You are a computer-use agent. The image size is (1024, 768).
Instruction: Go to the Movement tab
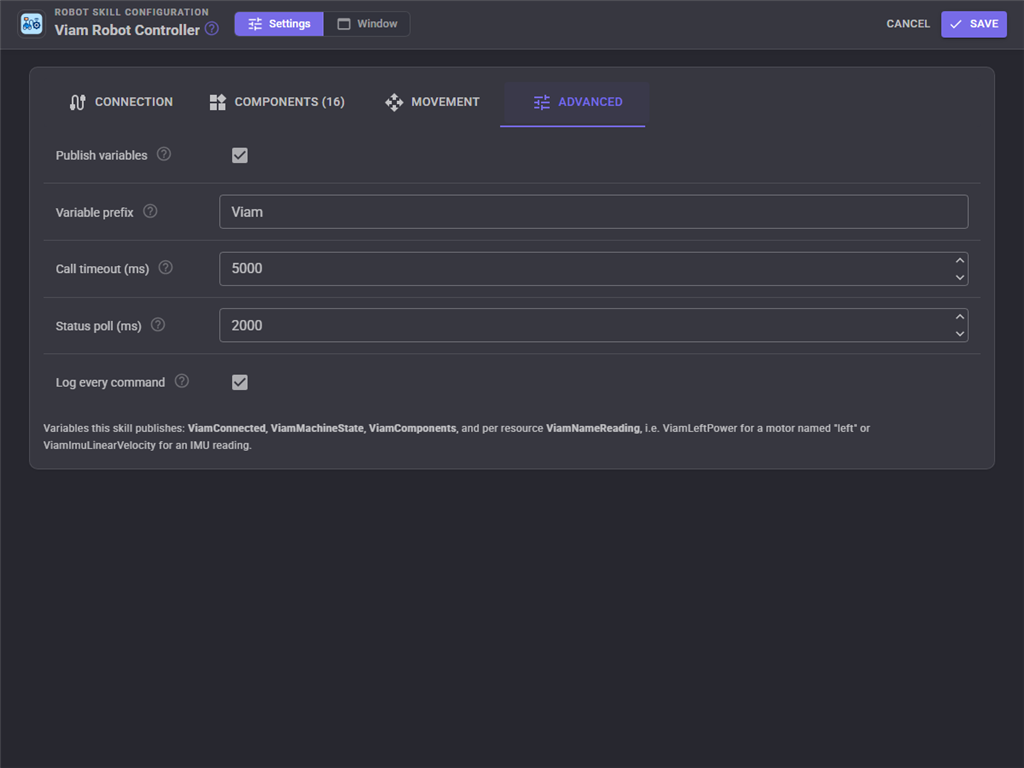pyautogui.click(x=432, y=102)
